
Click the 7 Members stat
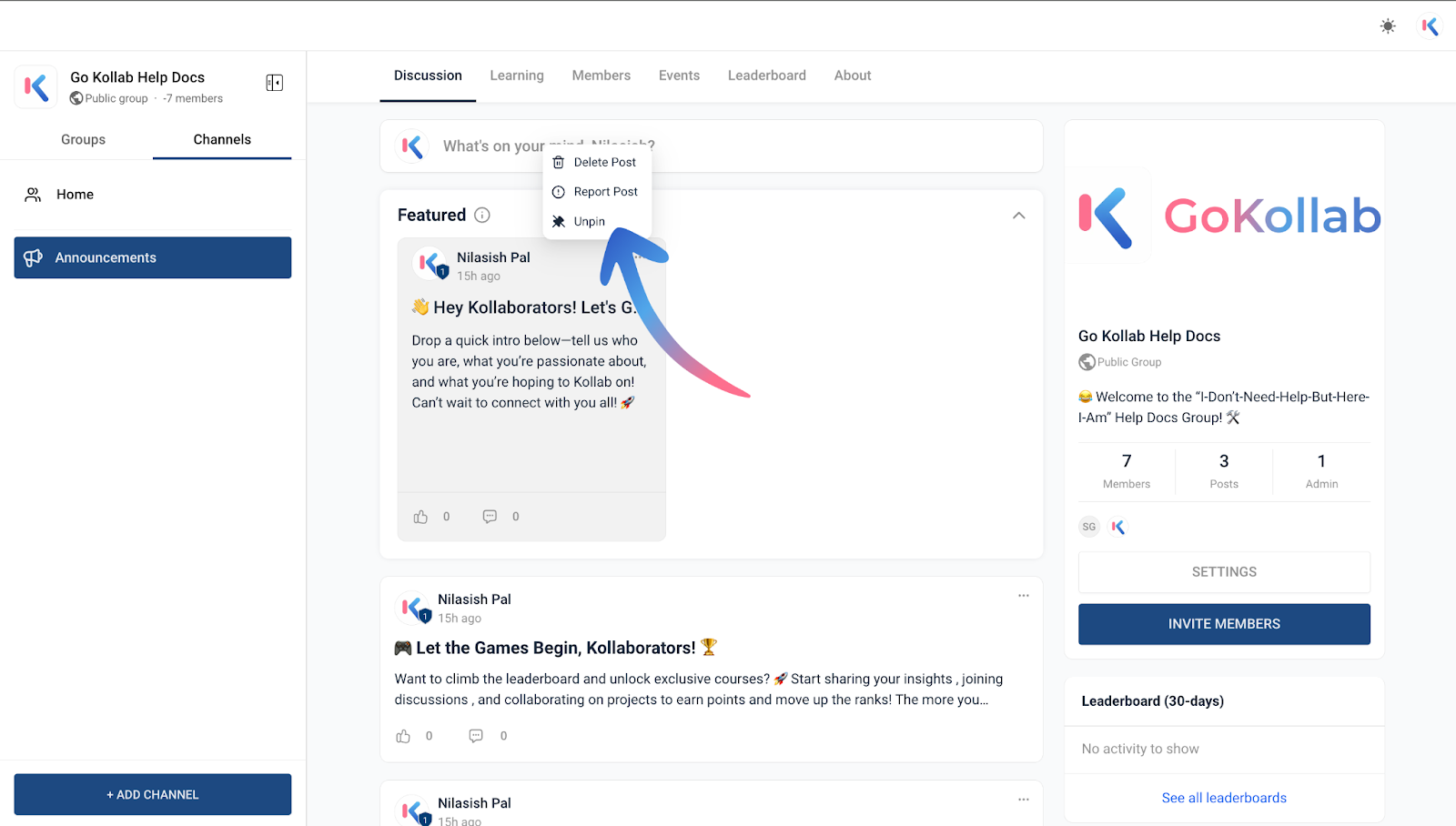tap(1127, 471)
